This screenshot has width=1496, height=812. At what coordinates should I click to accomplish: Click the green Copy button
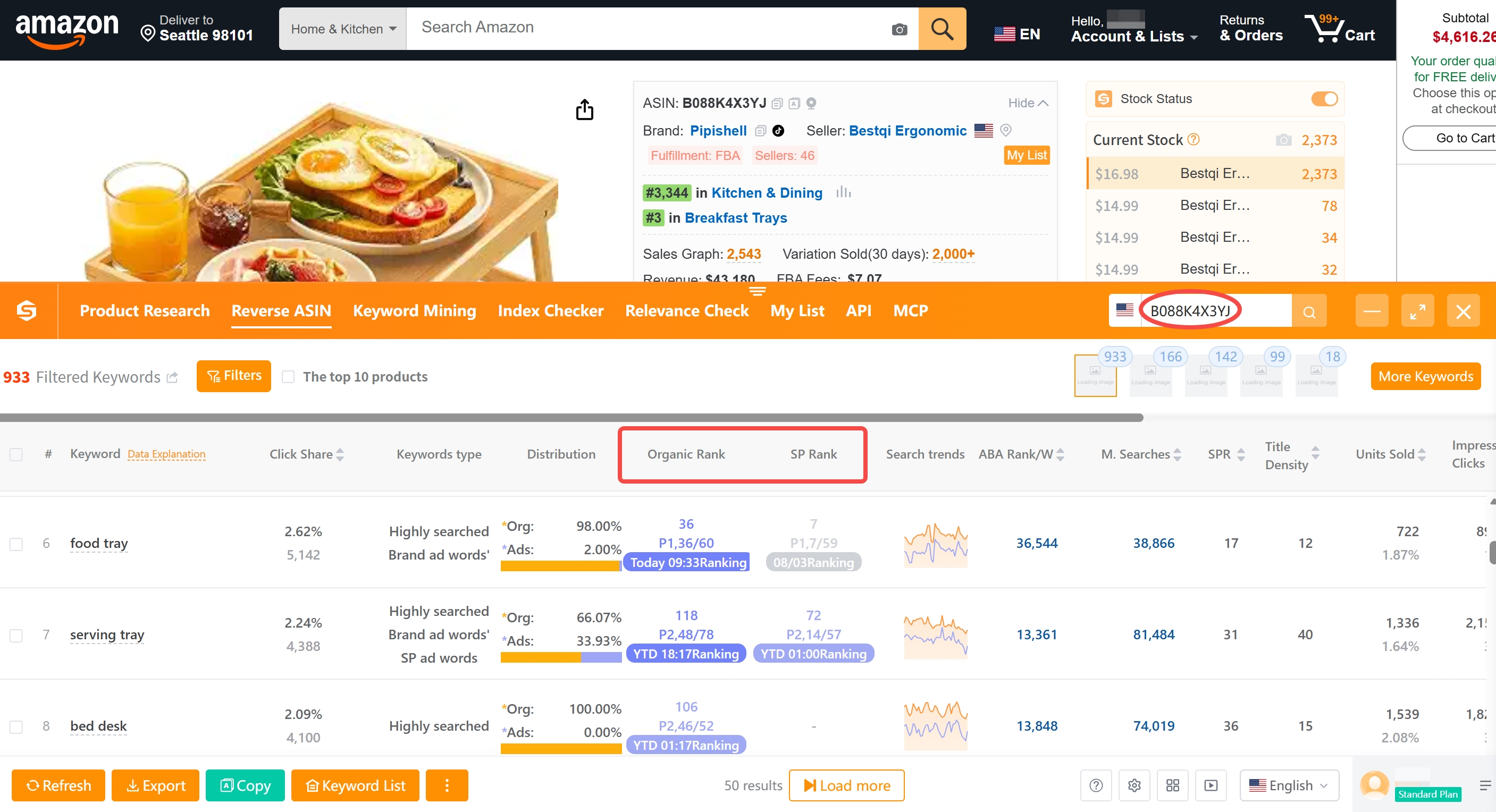click(245, 785)
